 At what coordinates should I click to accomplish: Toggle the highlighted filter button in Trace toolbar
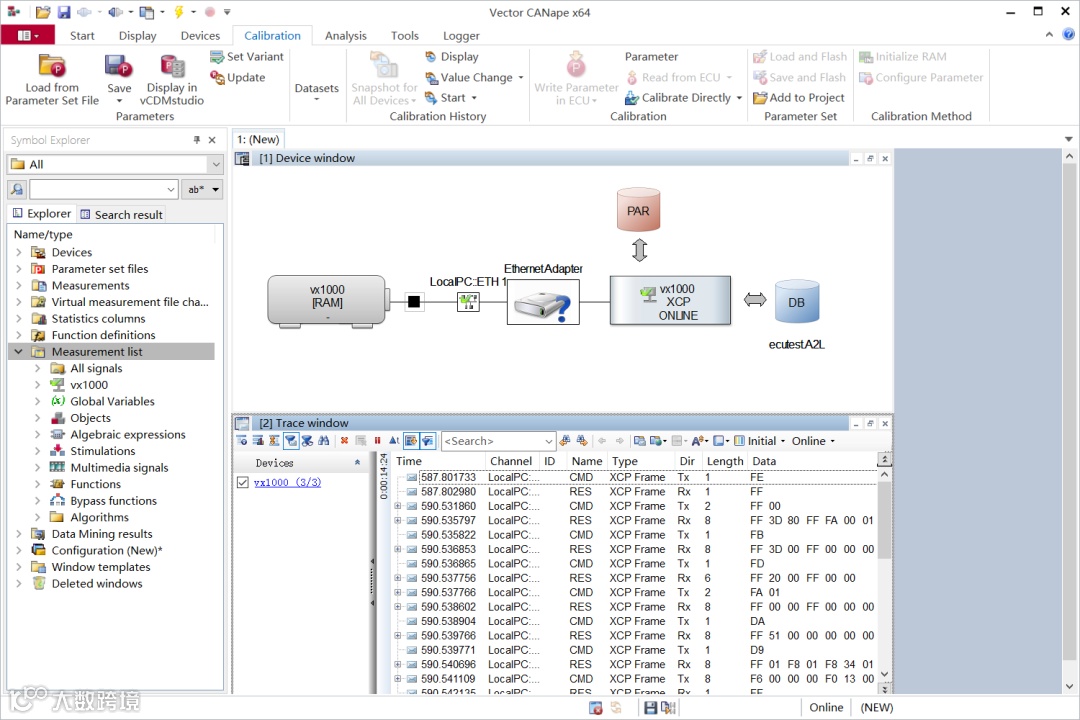(x=291, y=441)
